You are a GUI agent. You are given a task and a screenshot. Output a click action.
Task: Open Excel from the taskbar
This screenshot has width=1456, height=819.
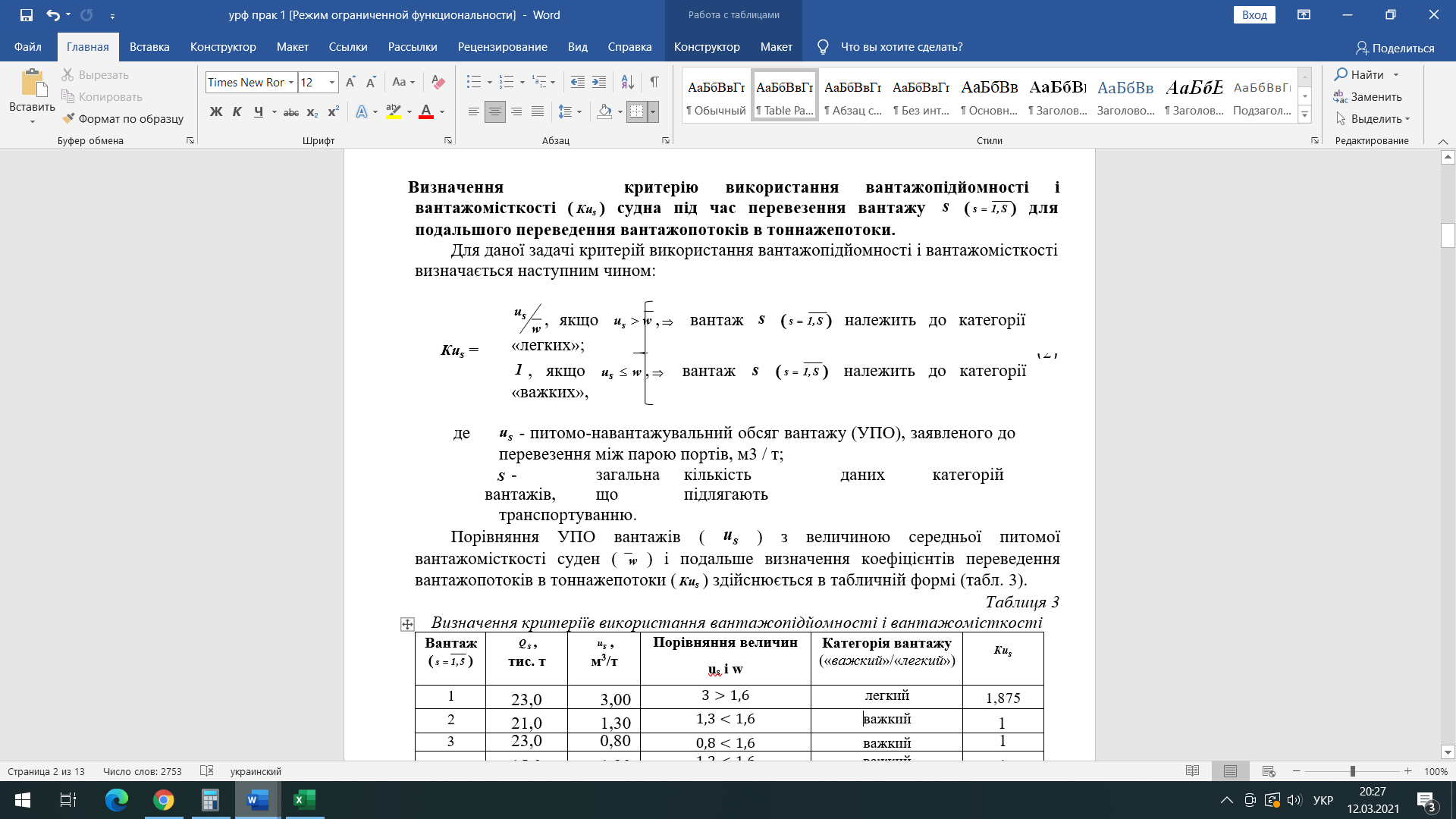pyautogui.click(x=304, y=800)
